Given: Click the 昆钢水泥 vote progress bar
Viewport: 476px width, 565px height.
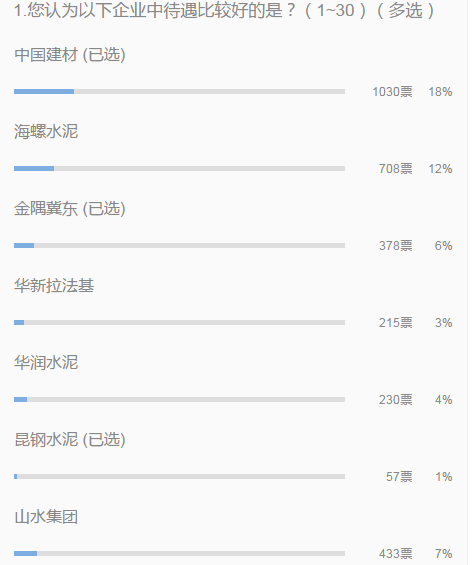Looking at the screenshot, I should tap(179, 476).
